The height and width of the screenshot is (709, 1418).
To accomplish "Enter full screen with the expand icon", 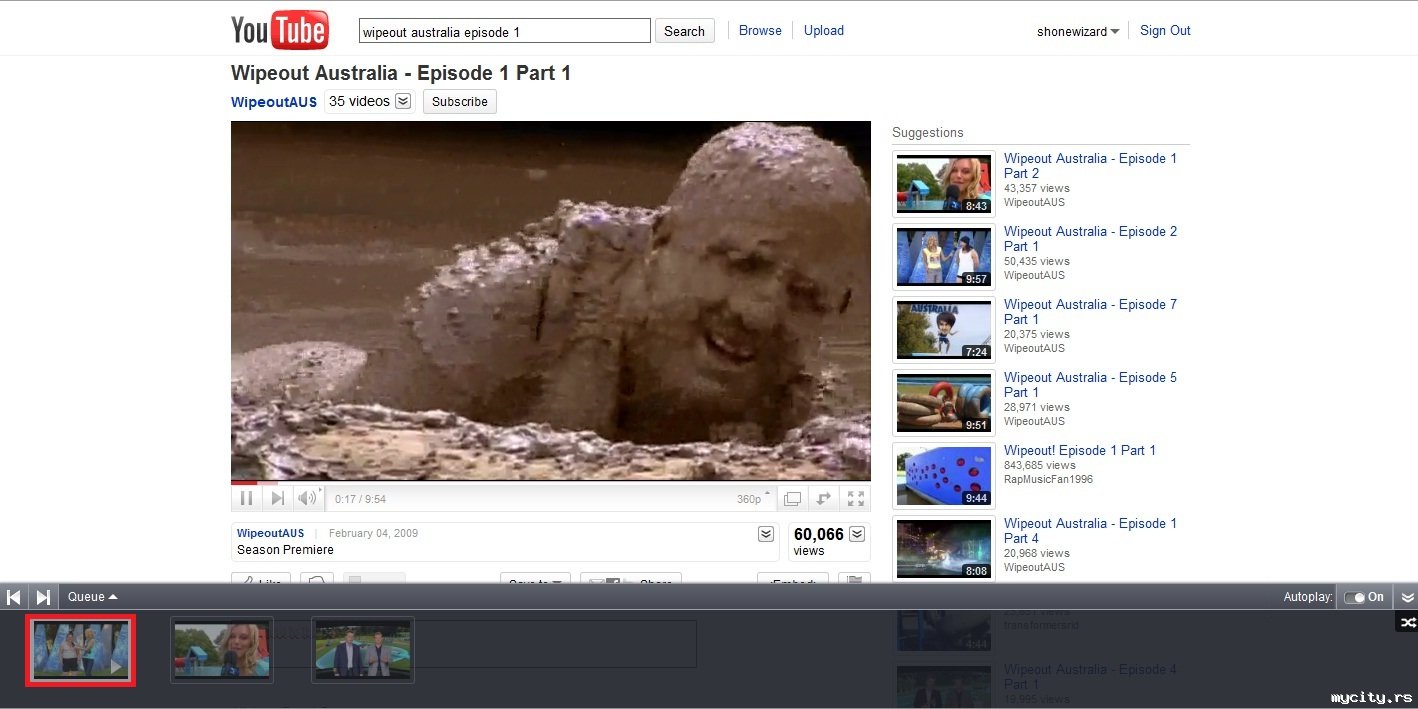I will [856, 498].
